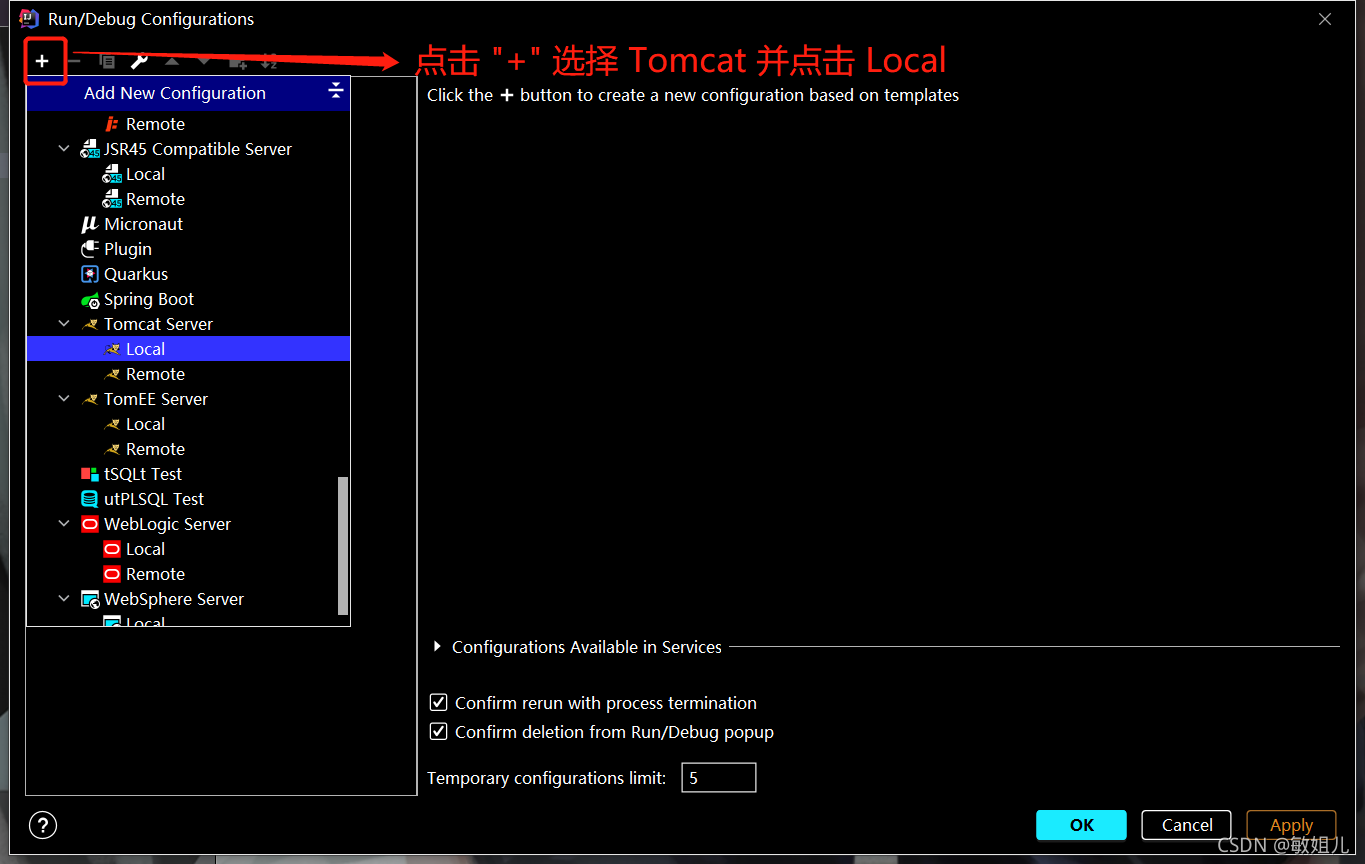
Task: Collapse the Tomcat Server chevron
Action: (64, 324)
